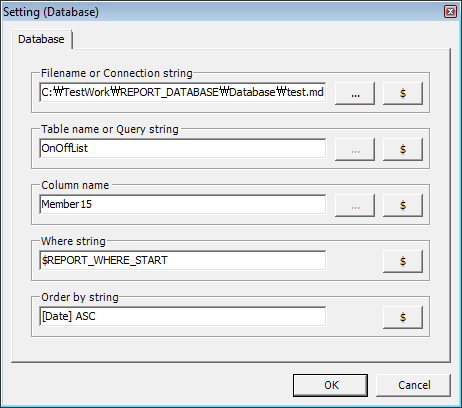This screenshot has height=408, width=462.
Task: Click the $ button beside Where string field
Action: (x=403, y=261)
